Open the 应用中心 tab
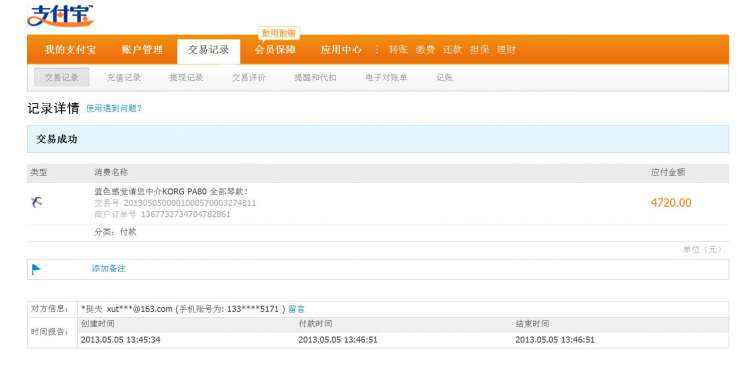Screen dimensions: 750x372 point(341,50)
